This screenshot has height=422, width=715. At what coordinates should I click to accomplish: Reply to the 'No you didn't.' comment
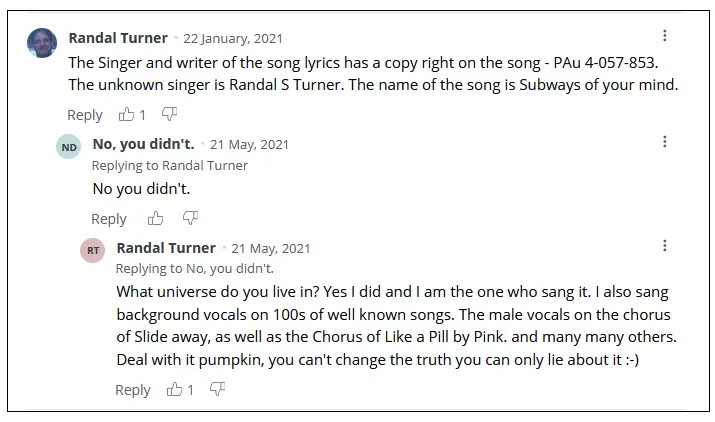(109, 219)
